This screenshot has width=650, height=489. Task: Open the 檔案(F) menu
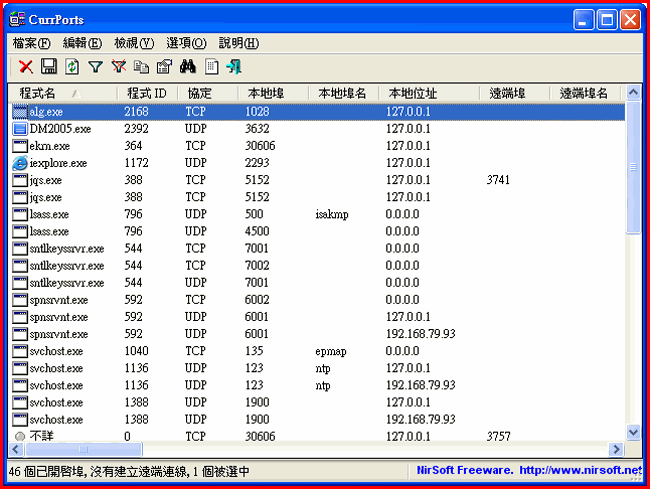[31, 43]
